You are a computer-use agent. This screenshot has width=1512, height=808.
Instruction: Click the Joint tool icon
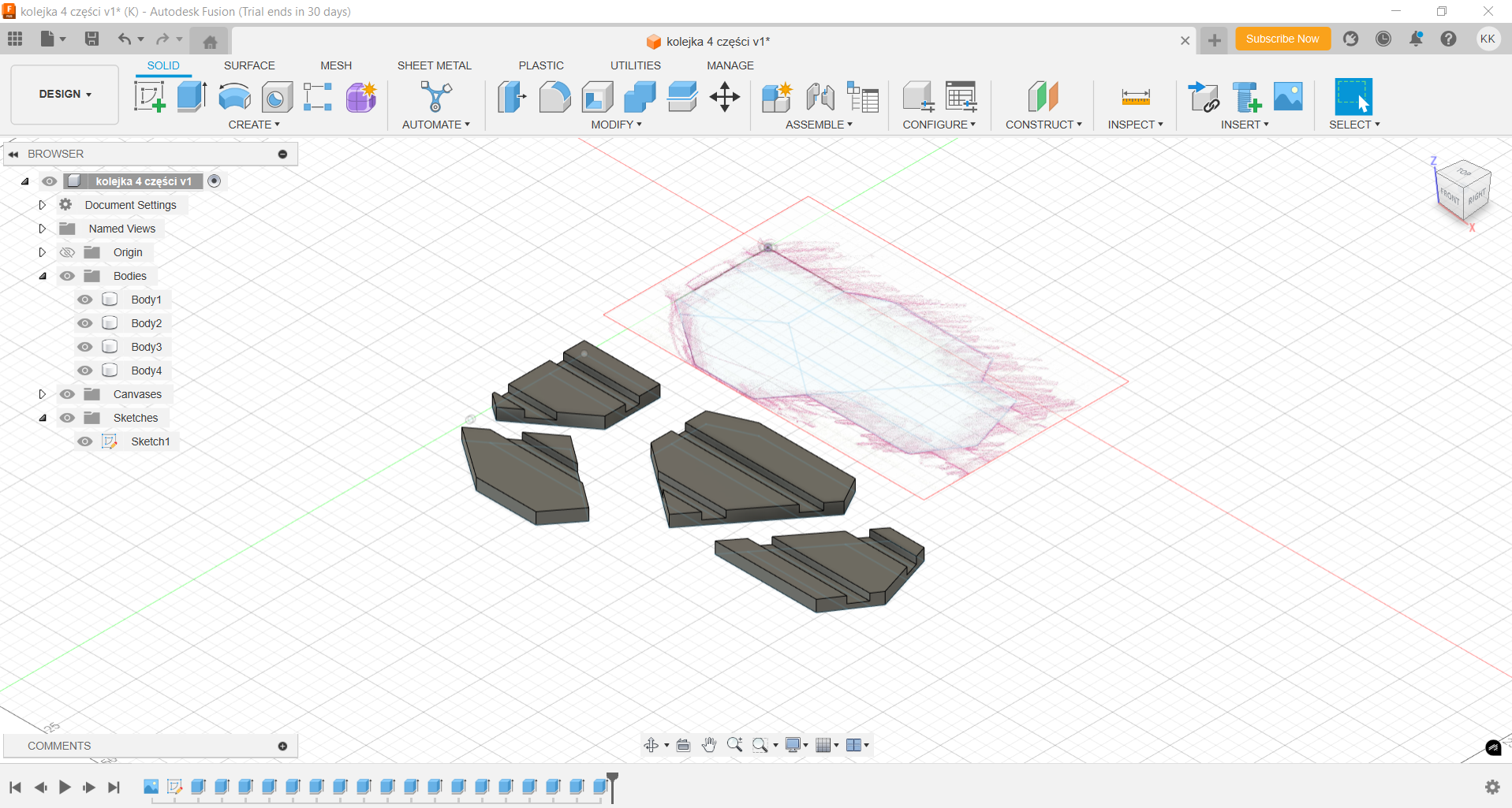820,97
